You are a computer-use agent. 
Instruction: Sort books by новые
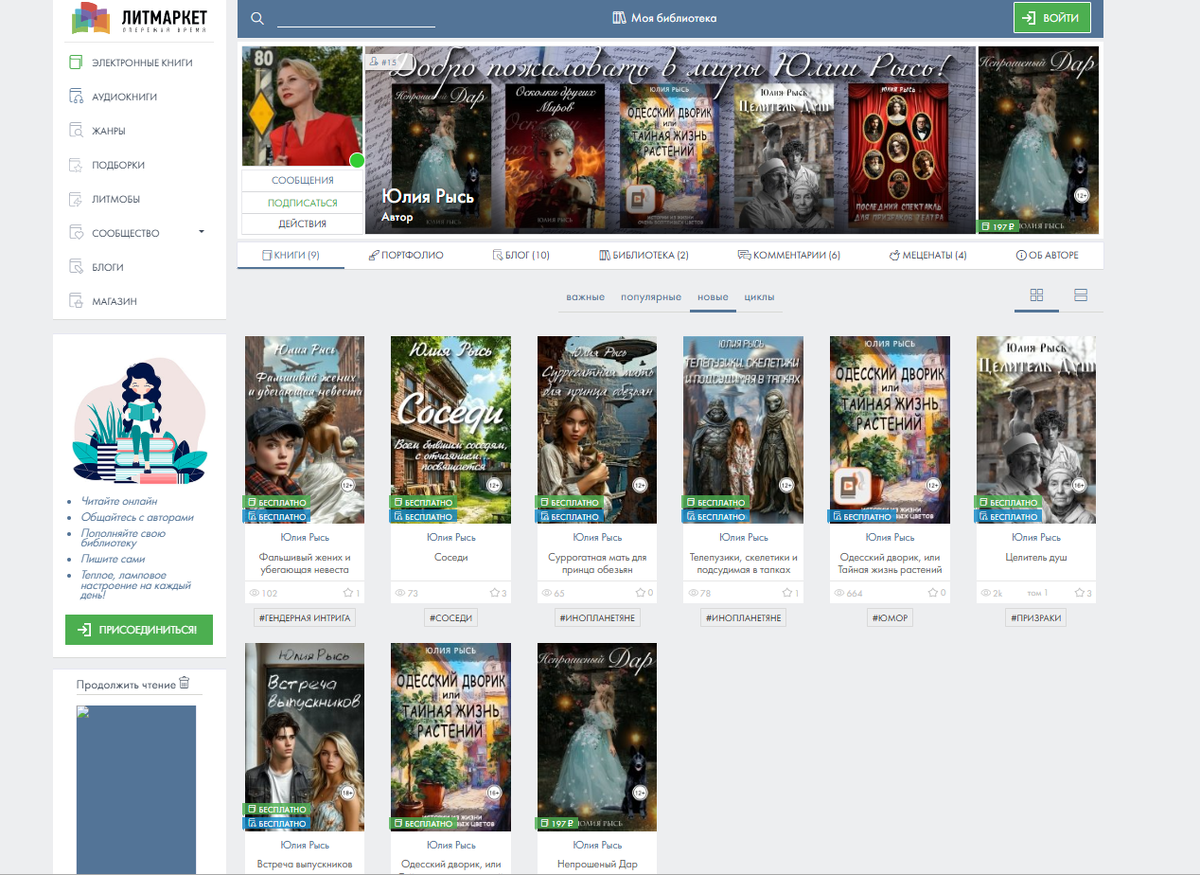point(712,297)
